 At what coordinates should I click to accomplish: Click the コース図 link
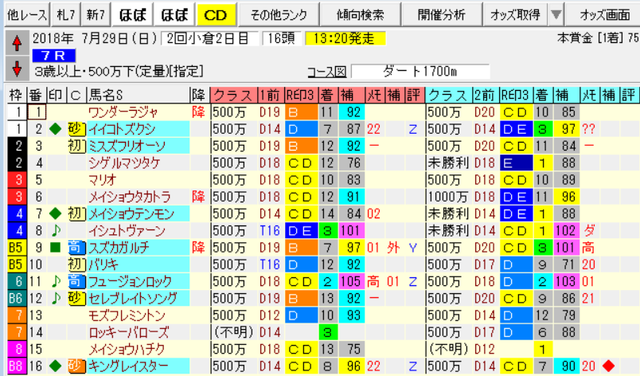[x=327, y=72]
